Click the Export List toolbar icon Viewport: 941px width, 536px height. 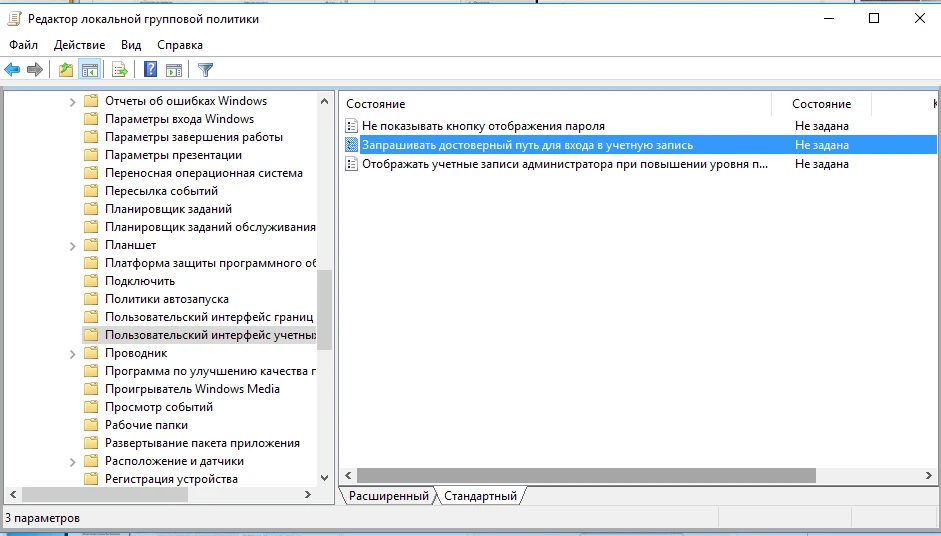120,69
